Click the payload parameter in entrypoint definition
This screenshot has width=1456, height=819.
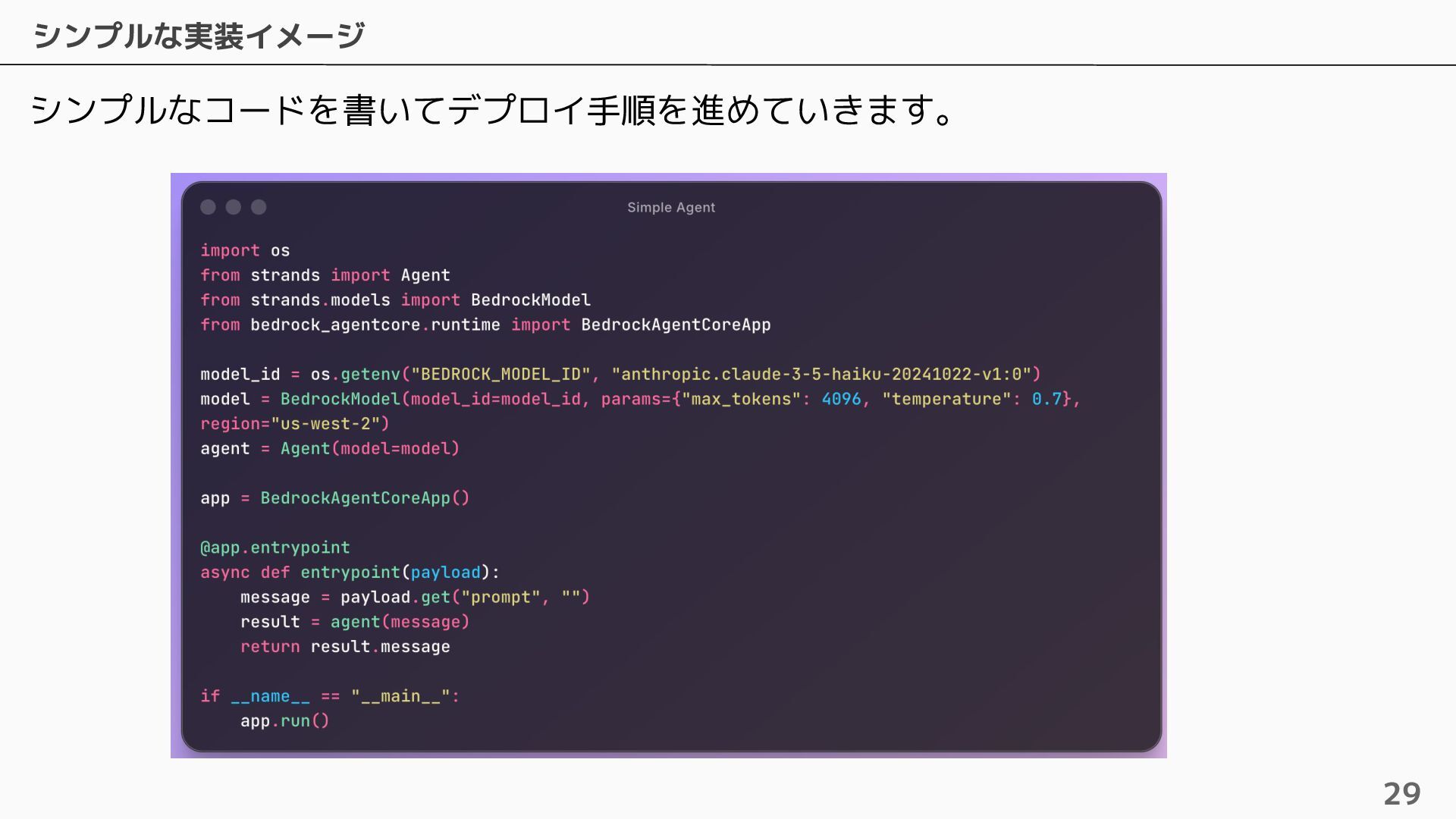(445, 573)
